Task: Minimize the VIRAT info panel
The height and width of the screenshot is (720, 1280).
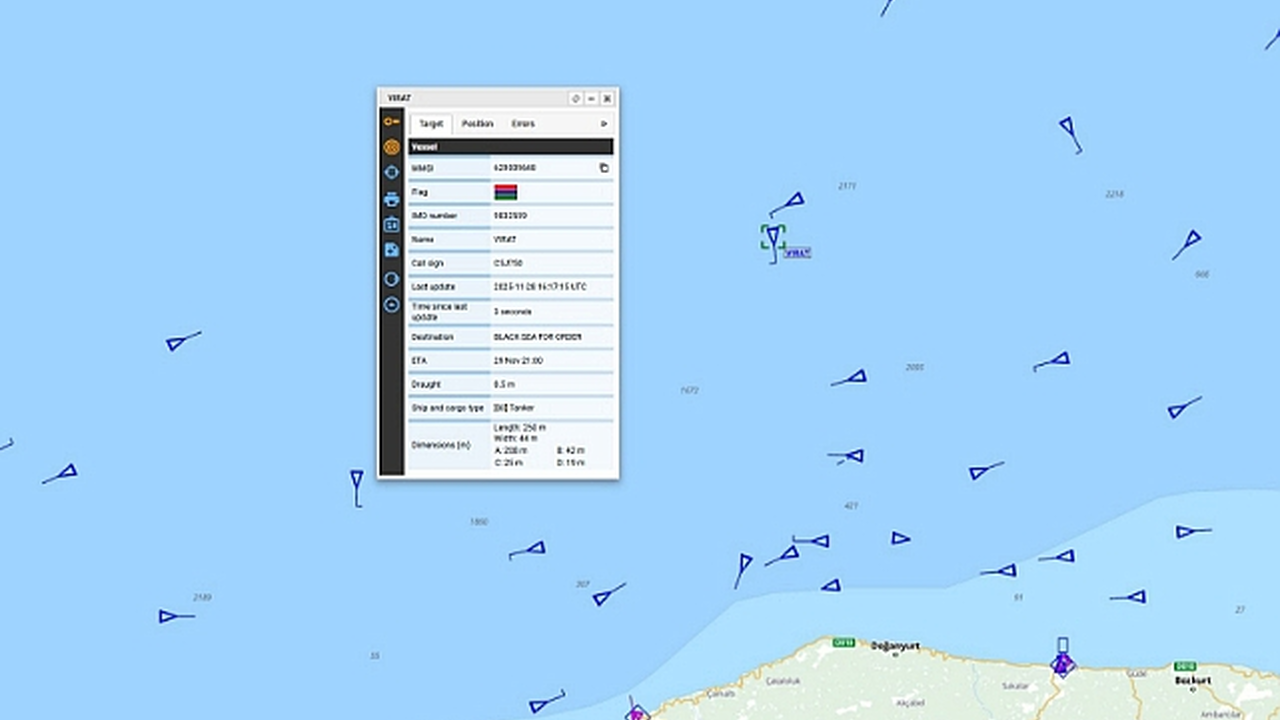Action: point(591,98)
